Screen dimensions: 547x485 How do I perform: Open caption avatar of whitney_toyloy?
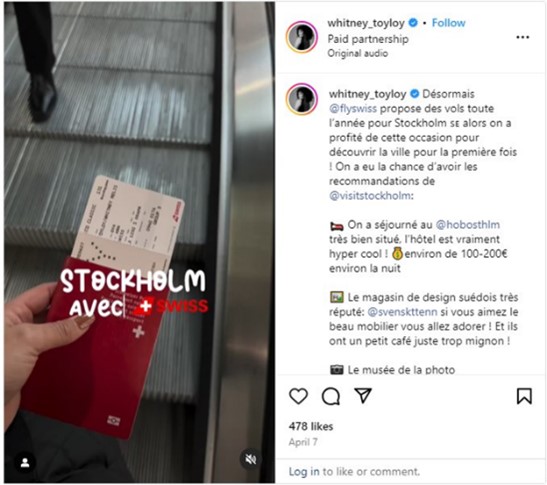pos(302,99)
